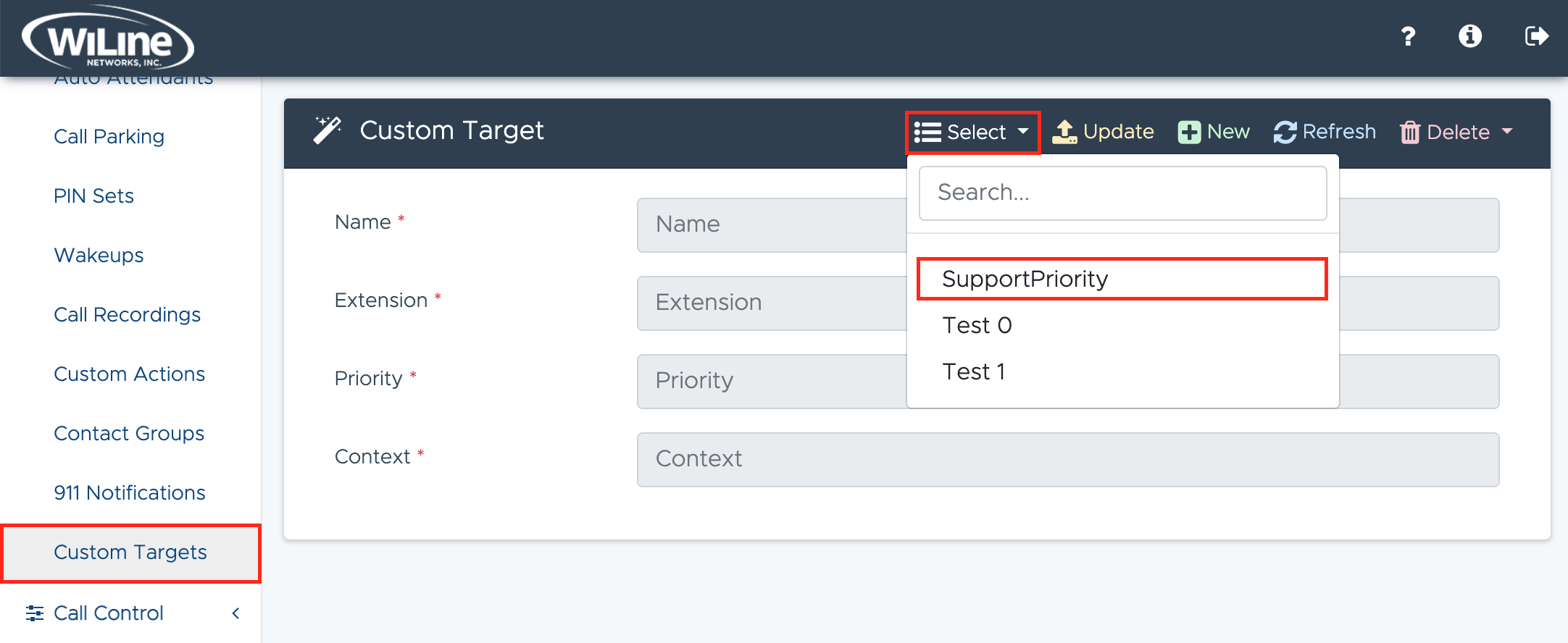The height and width of the screenshot is (643, 1568).
Task: Click the New button label
Action: tap(1228, 132)
